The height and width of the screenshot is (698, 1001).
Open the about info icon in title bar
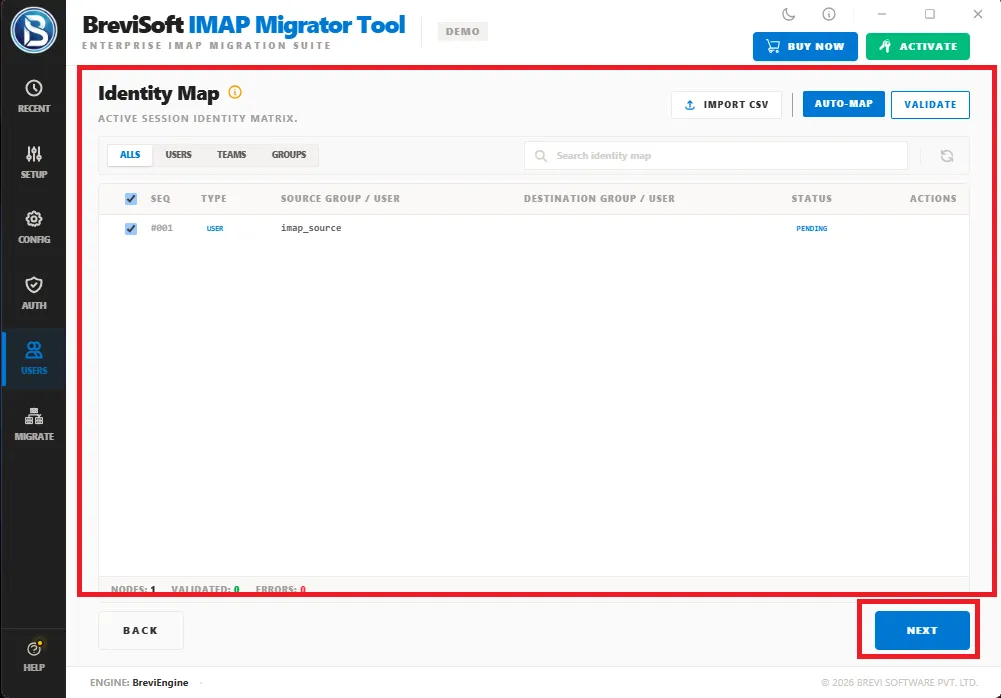point(829,14)
